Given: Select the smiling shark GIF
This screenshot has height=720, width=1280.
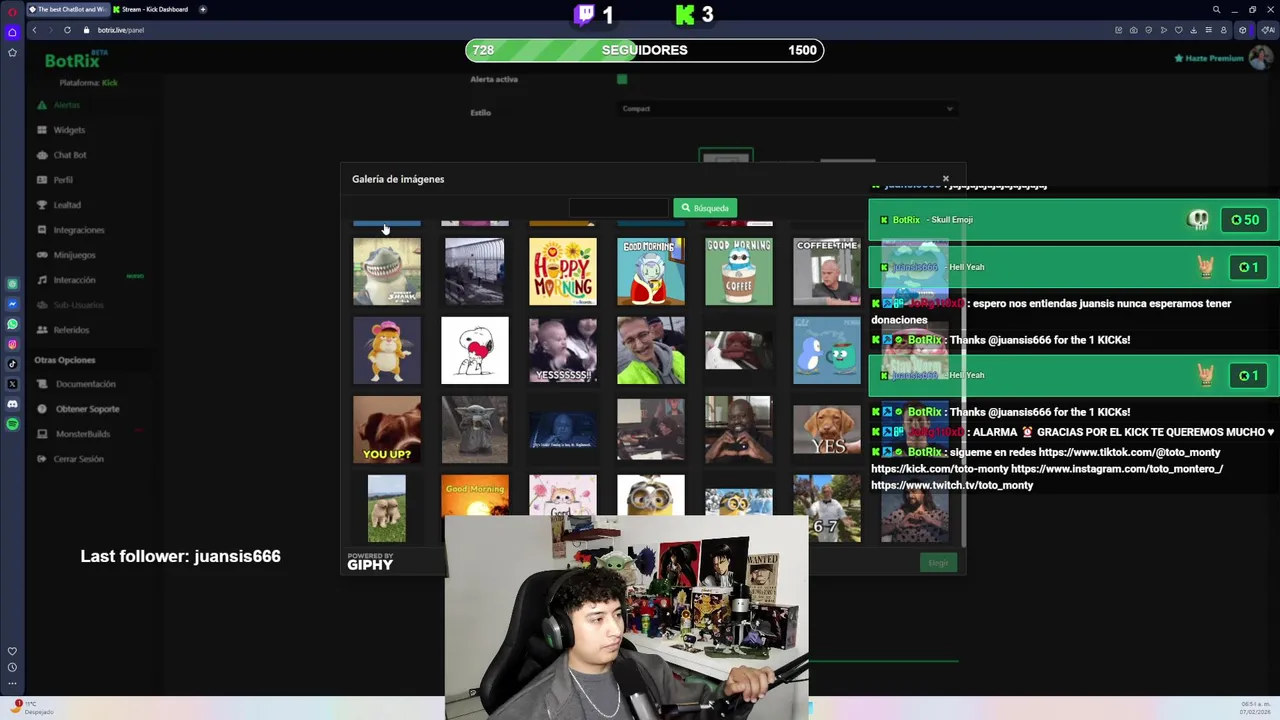Looking at the screenshot, I should (387, 271).
